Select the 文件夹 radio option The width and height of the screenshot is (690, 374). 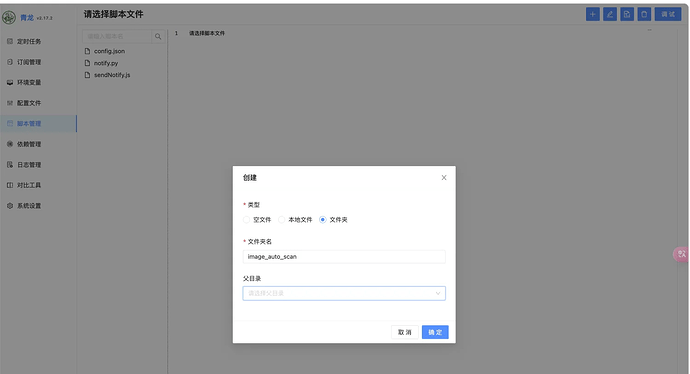pos(323,220)
